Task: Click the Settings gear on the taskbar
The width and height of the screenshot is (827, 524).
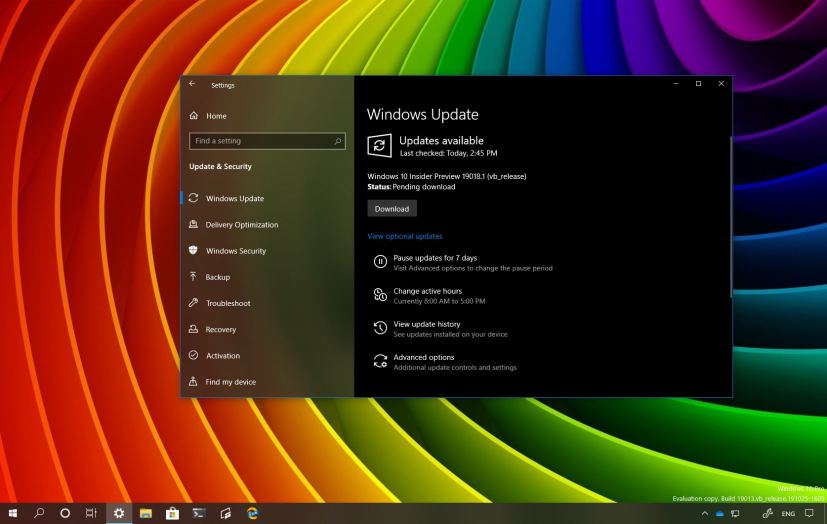Action: pyautogui.click(x=119, y=513)
